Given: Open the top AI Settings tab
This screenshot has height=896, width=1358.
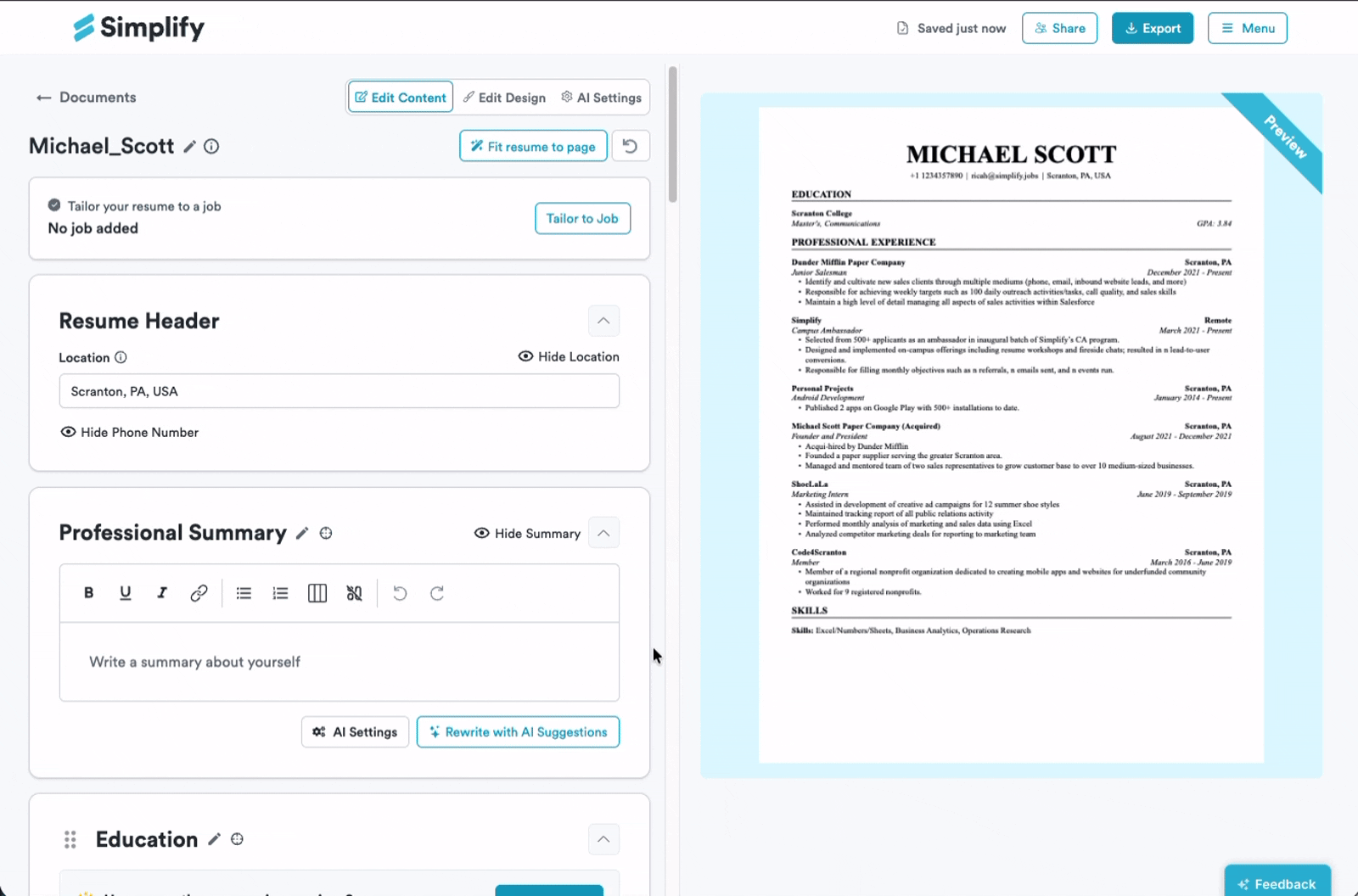Looking at the screenshot, I should 601,98.
